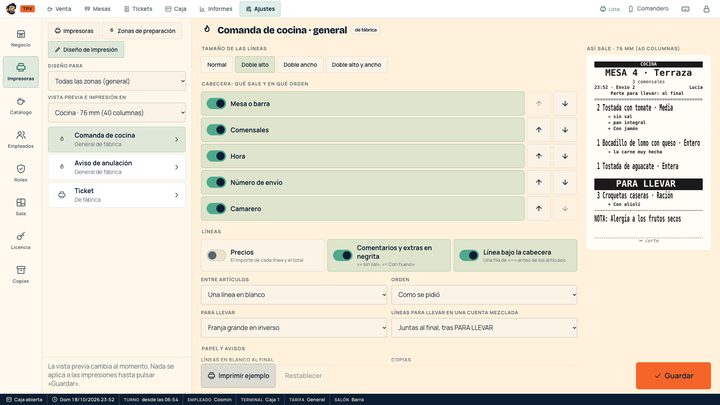Select Doble alto line size
This screenshot has width=720, height=405.
pos(255,65)
